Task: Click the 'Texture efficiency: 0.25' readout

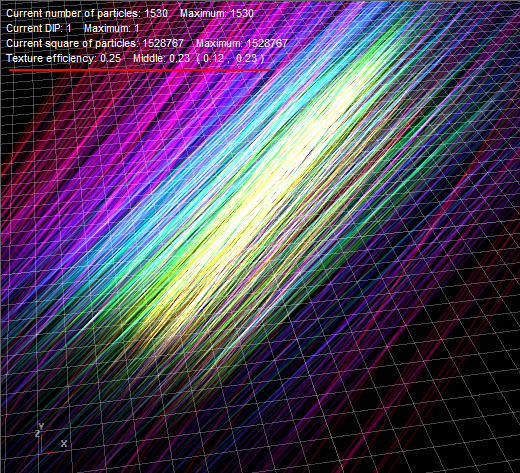Action: [63, 58]
